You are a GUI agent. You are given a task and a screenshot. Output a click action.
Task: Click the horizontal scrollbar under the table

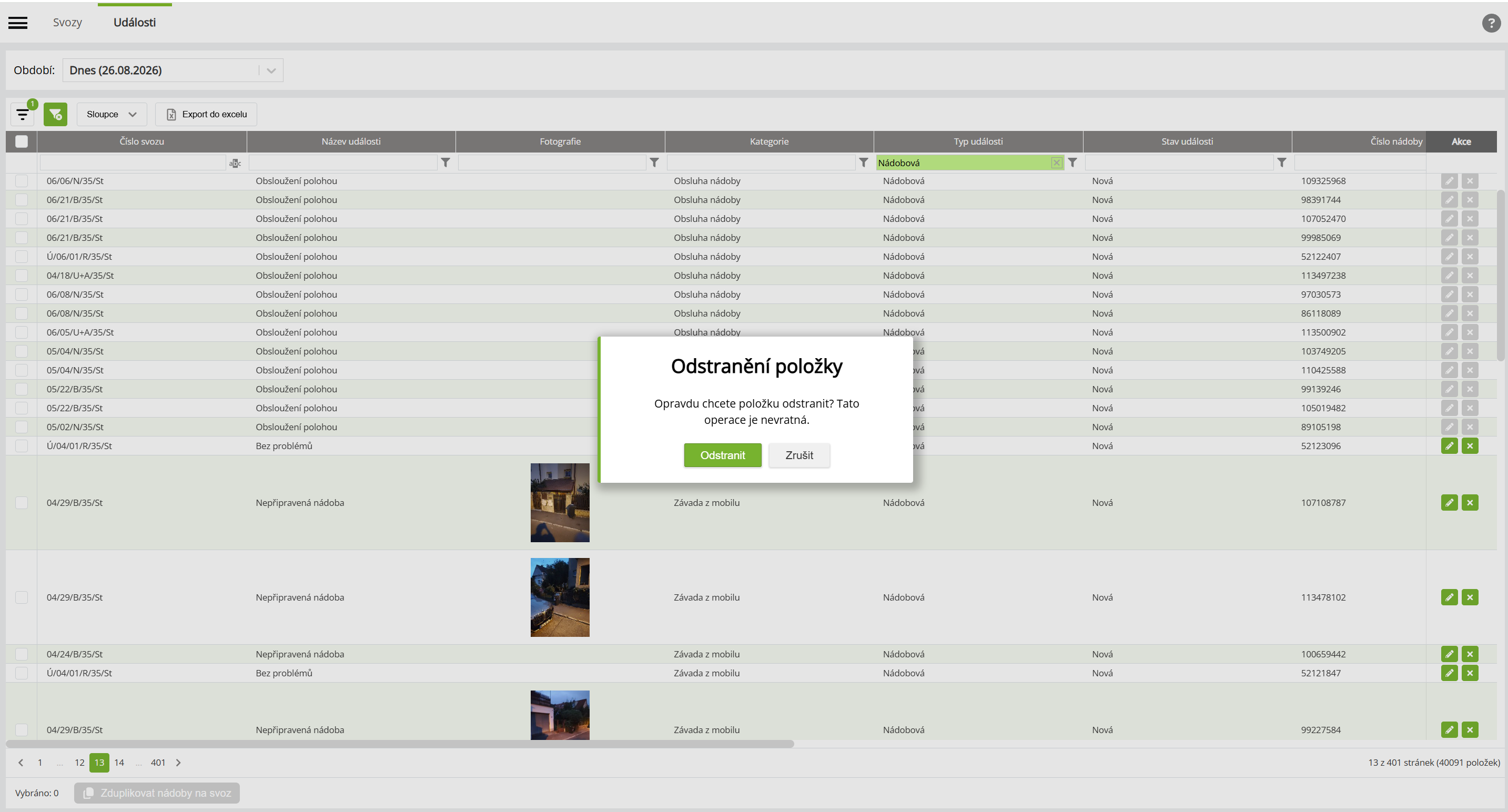tap(400, 744)
